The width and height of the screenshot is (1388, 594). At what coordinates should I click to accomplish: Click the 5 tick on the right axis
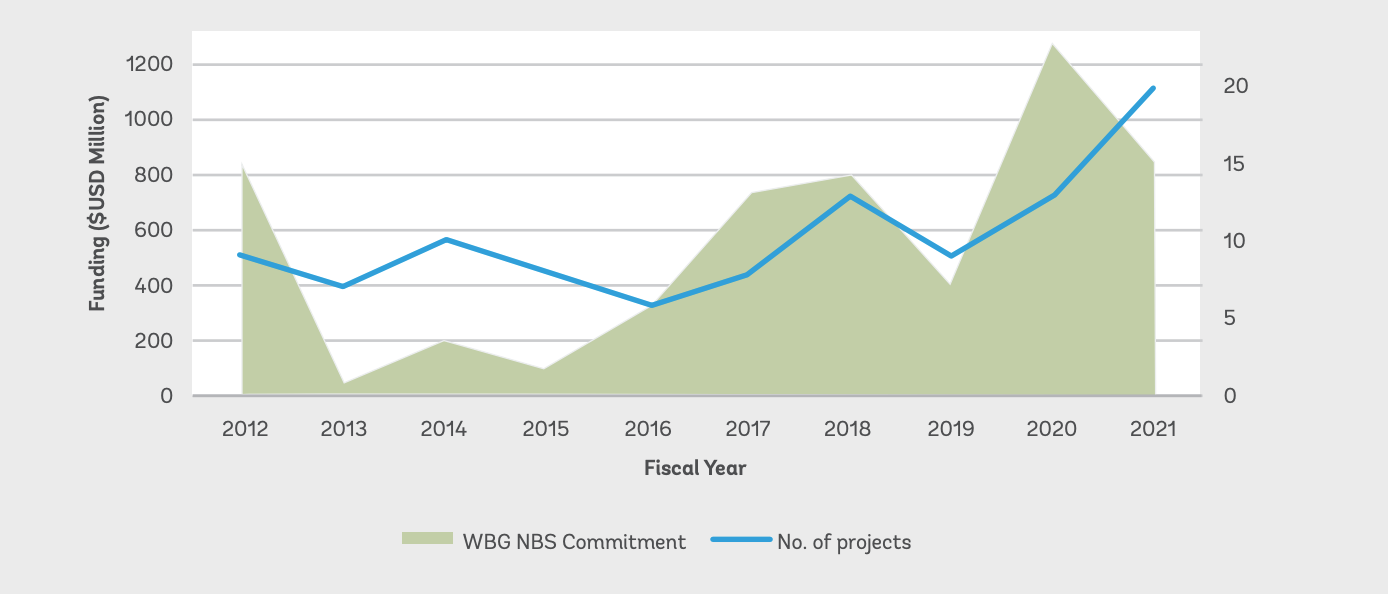(x=1231, y=318)
